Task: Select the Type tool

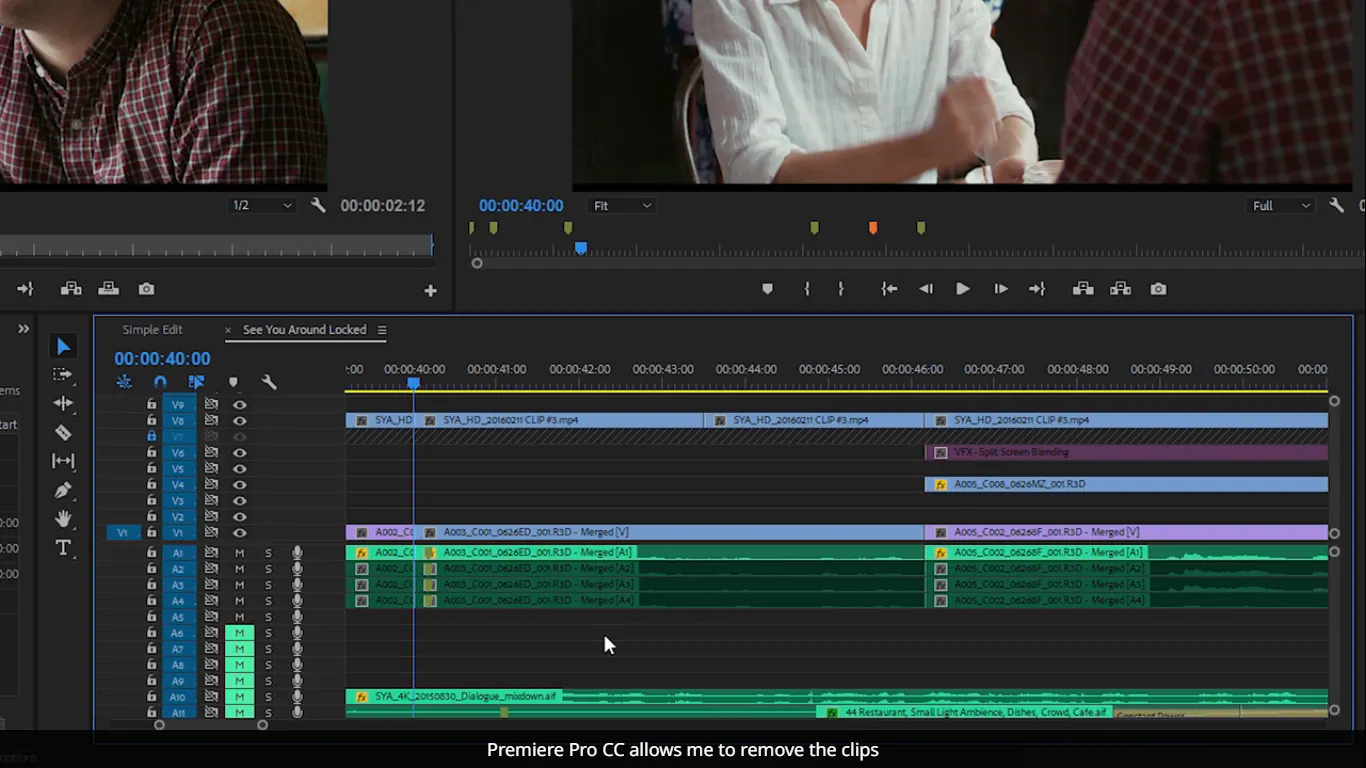Action: coord(63,547)
